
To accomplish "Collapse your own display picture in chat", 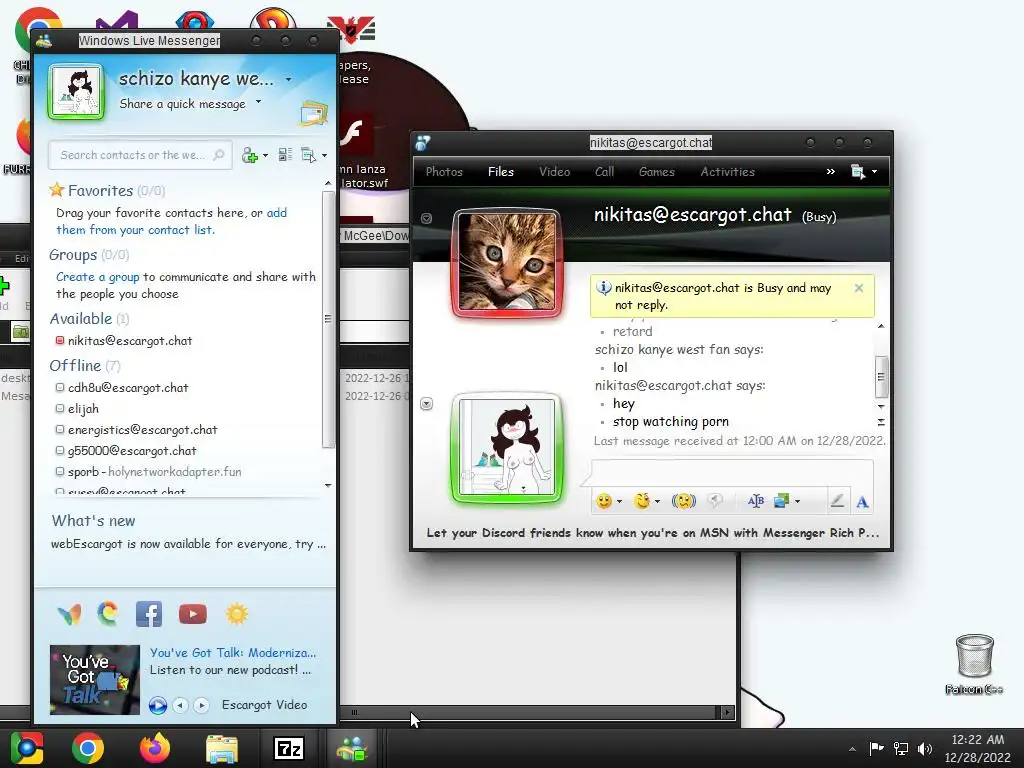I will 426,404.
